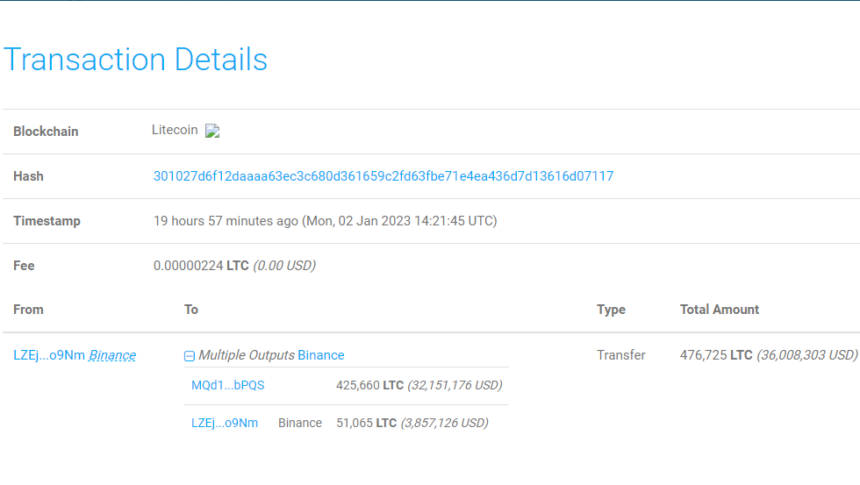This screenshot has height=485, width=860.
Task: Open sender address LZEj...o9Nm Binance
Action: coord(49,355)
